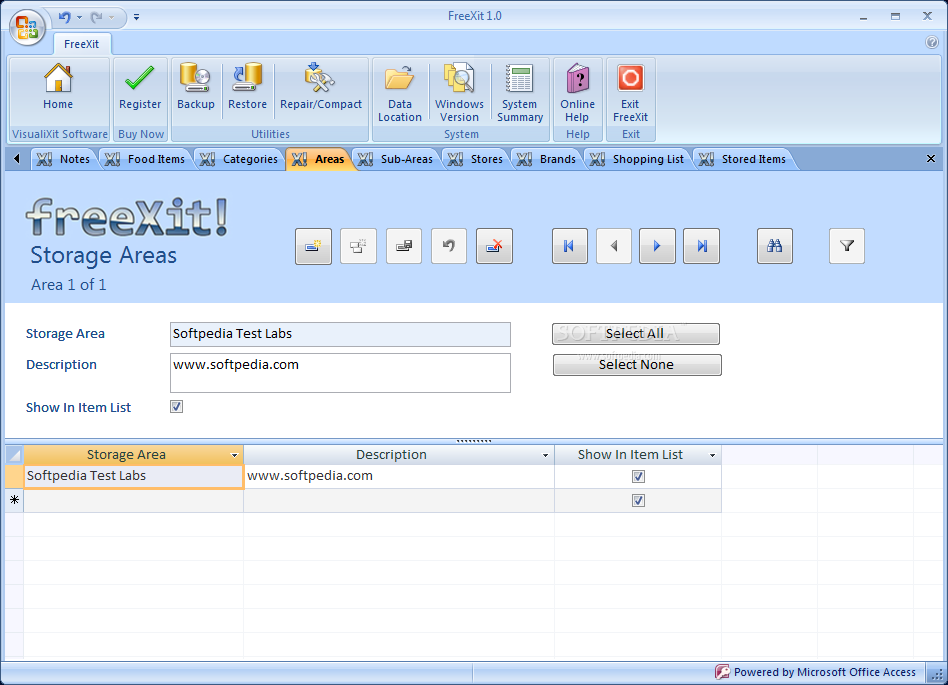Image resolution: width=948 pixels, height=685 pixels.
Task: Undo changes in the record toolbar
Action: (449, 246)
